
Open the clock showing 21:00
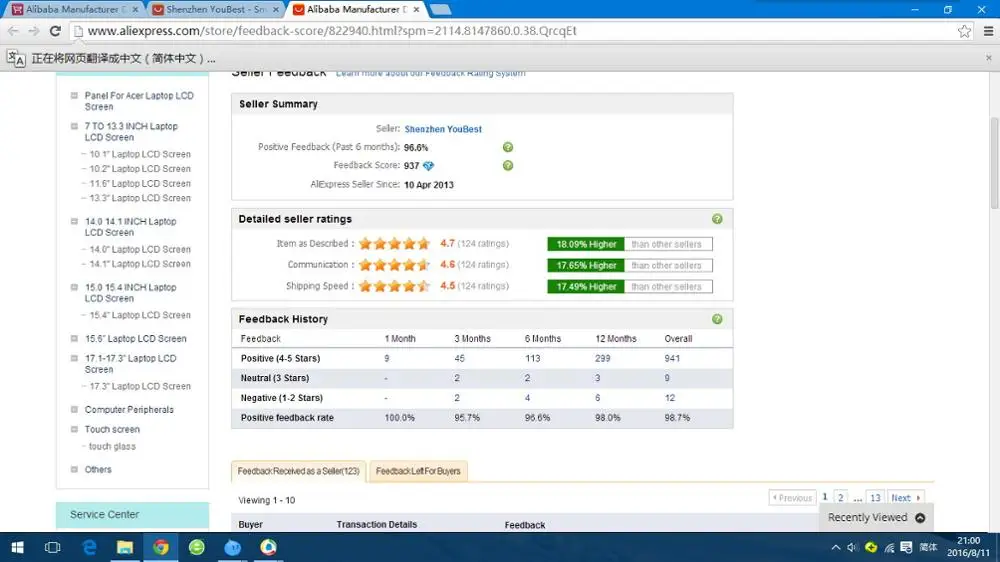tap(968, 547)
